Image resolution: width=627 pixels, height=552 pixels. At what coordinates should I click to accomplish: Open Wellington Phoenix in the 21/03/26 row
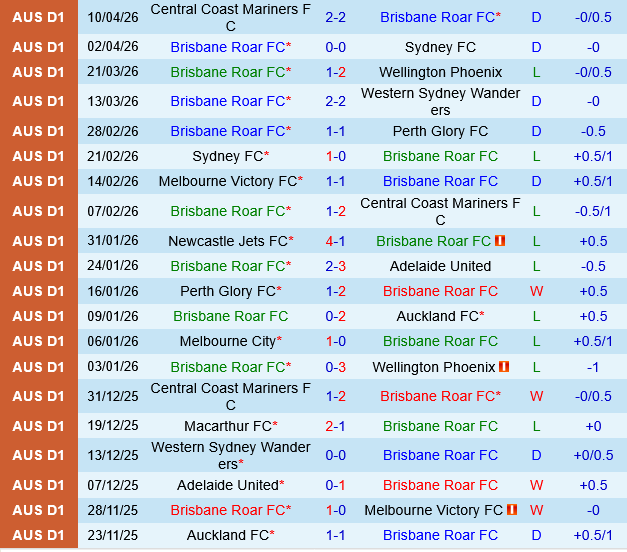[x=440, y=72]
